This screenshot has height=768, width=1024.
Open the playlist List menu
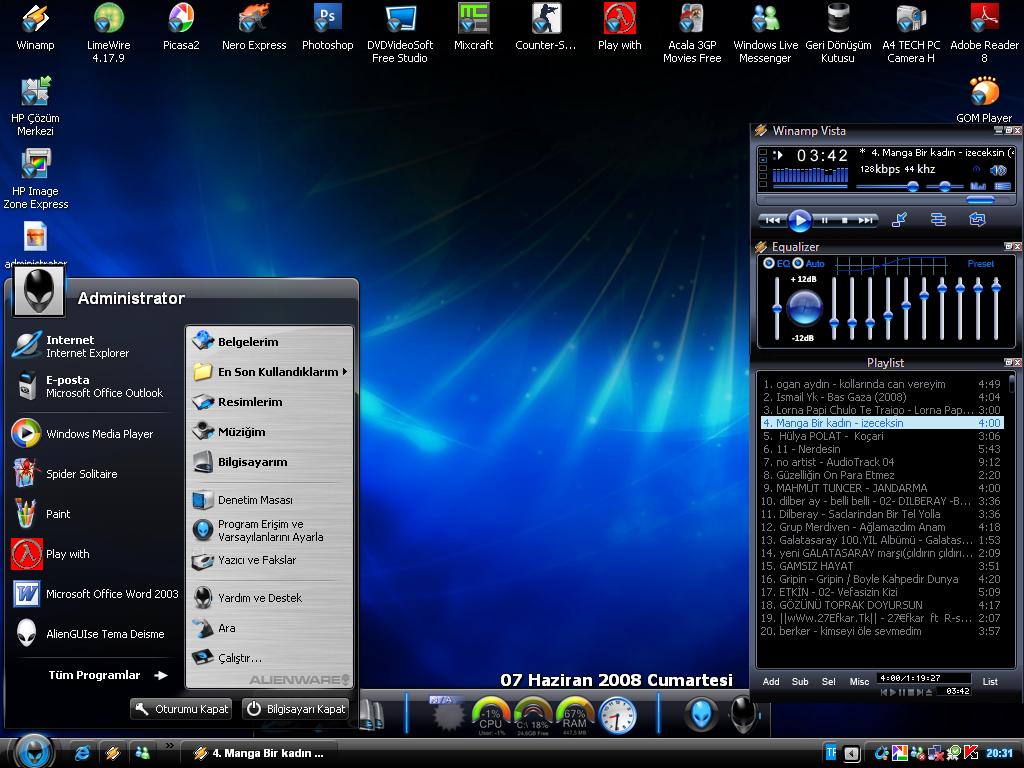[990, 681]
